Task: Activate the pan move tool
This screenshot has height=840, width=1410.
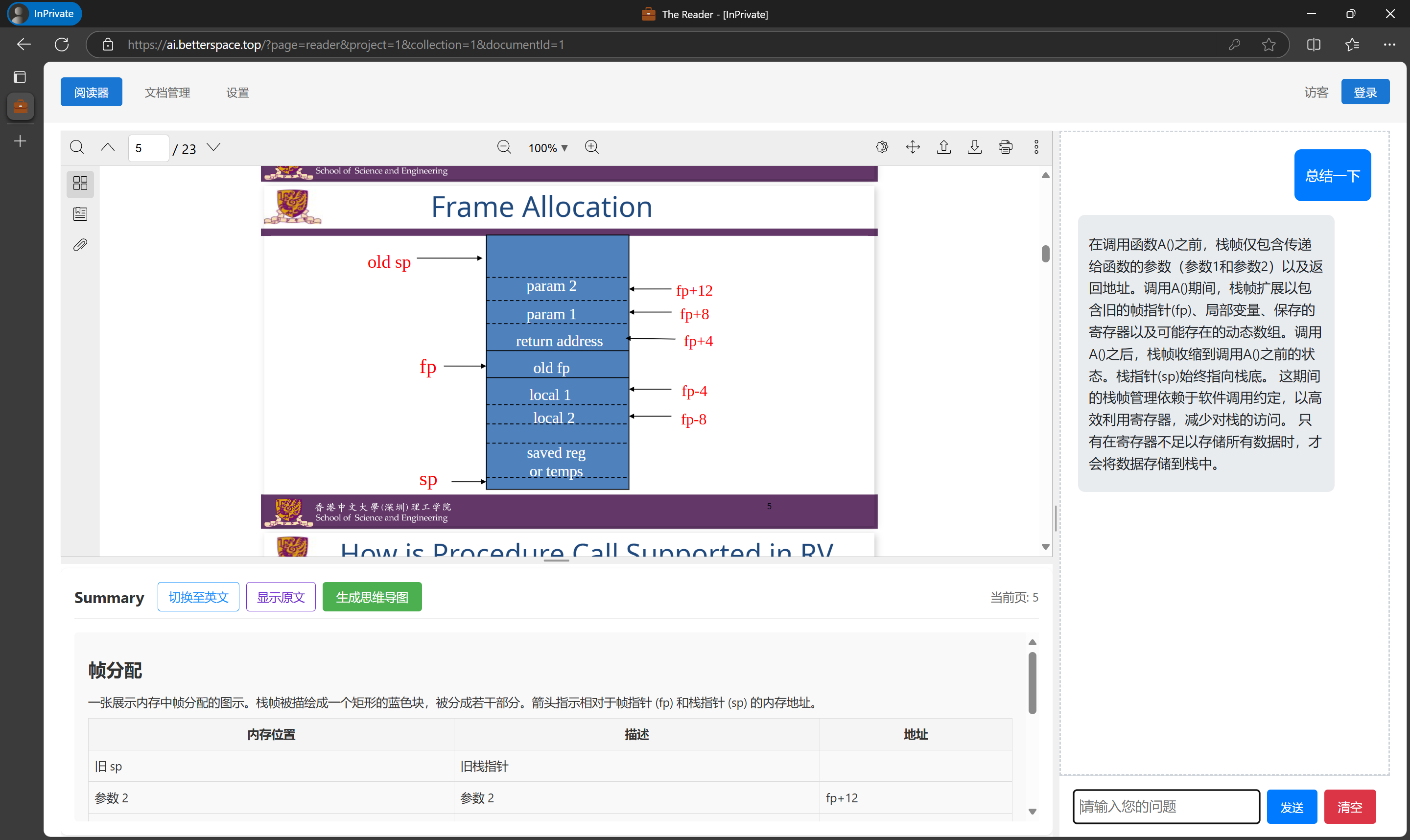Action: coord(913,147)
